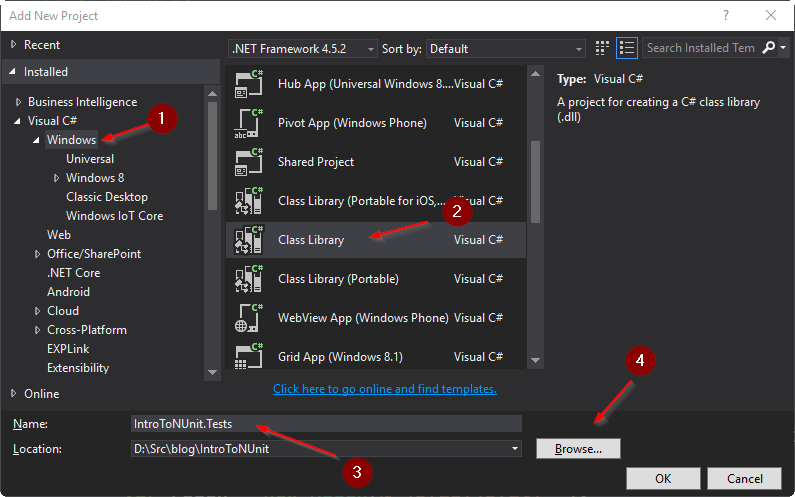Click the Shared Project template icon

pos(248,162)
